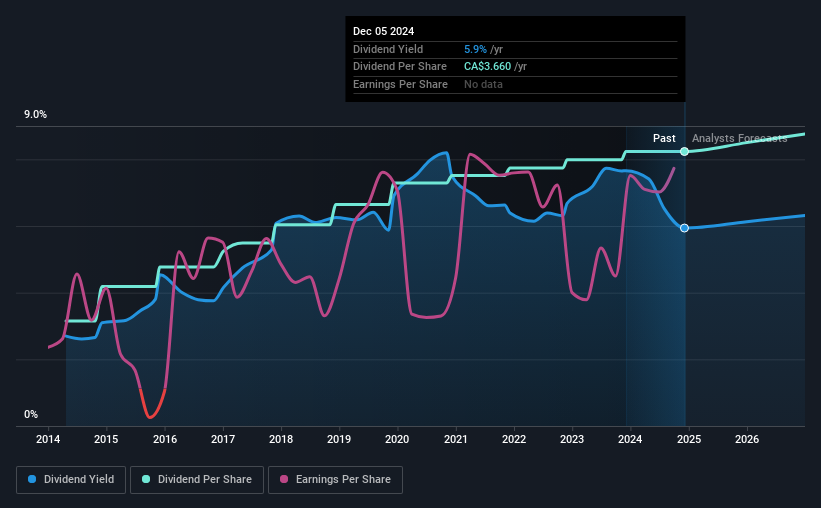The width and height of the screenshot is (821, 508).
Task: Click the 9.0% y-axis label
Action: [35, 115]
